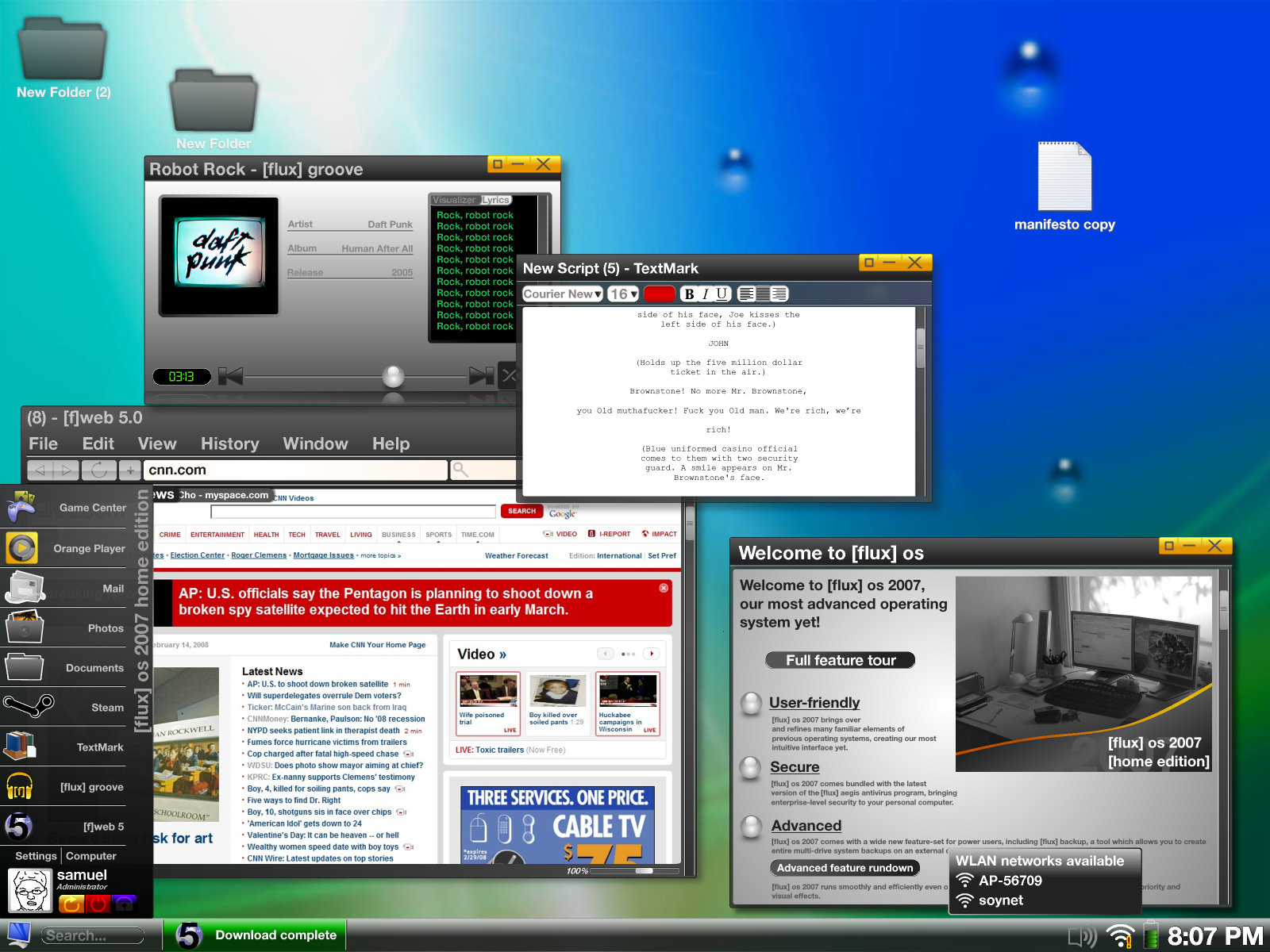Click the magnifier search field in [f]web

[x=484, y=470]
